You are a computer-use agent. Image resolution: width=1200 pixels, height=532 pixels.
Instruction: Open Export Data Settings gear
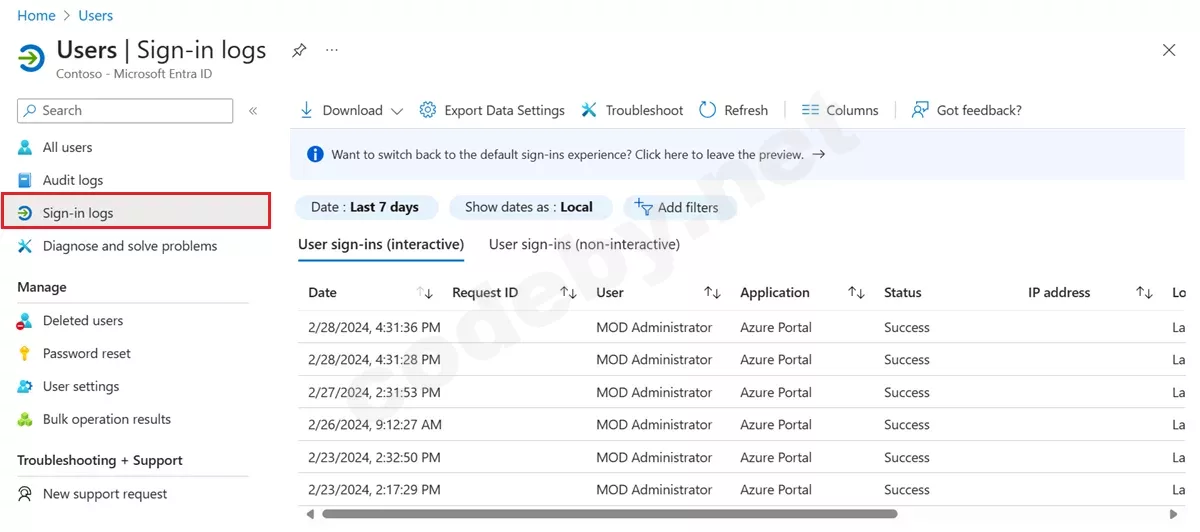pos(428,110)
